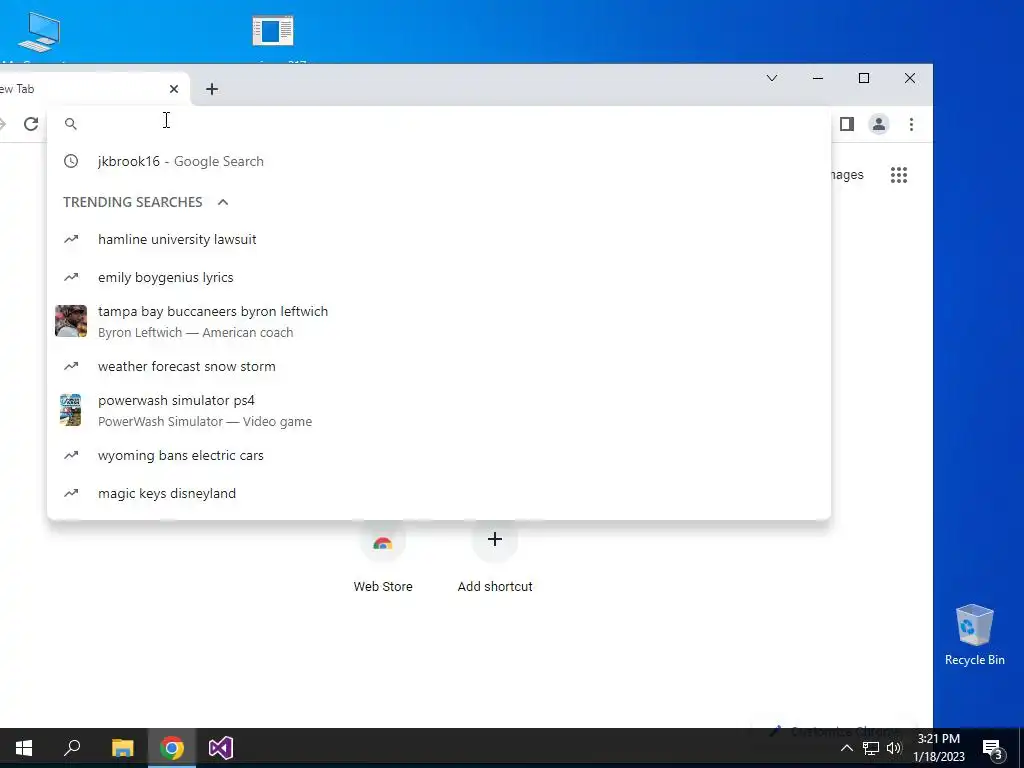Screen dimensions: 1024x768
Task: Pick weather forecast snow storm suggestion
Action: point(439,366)
